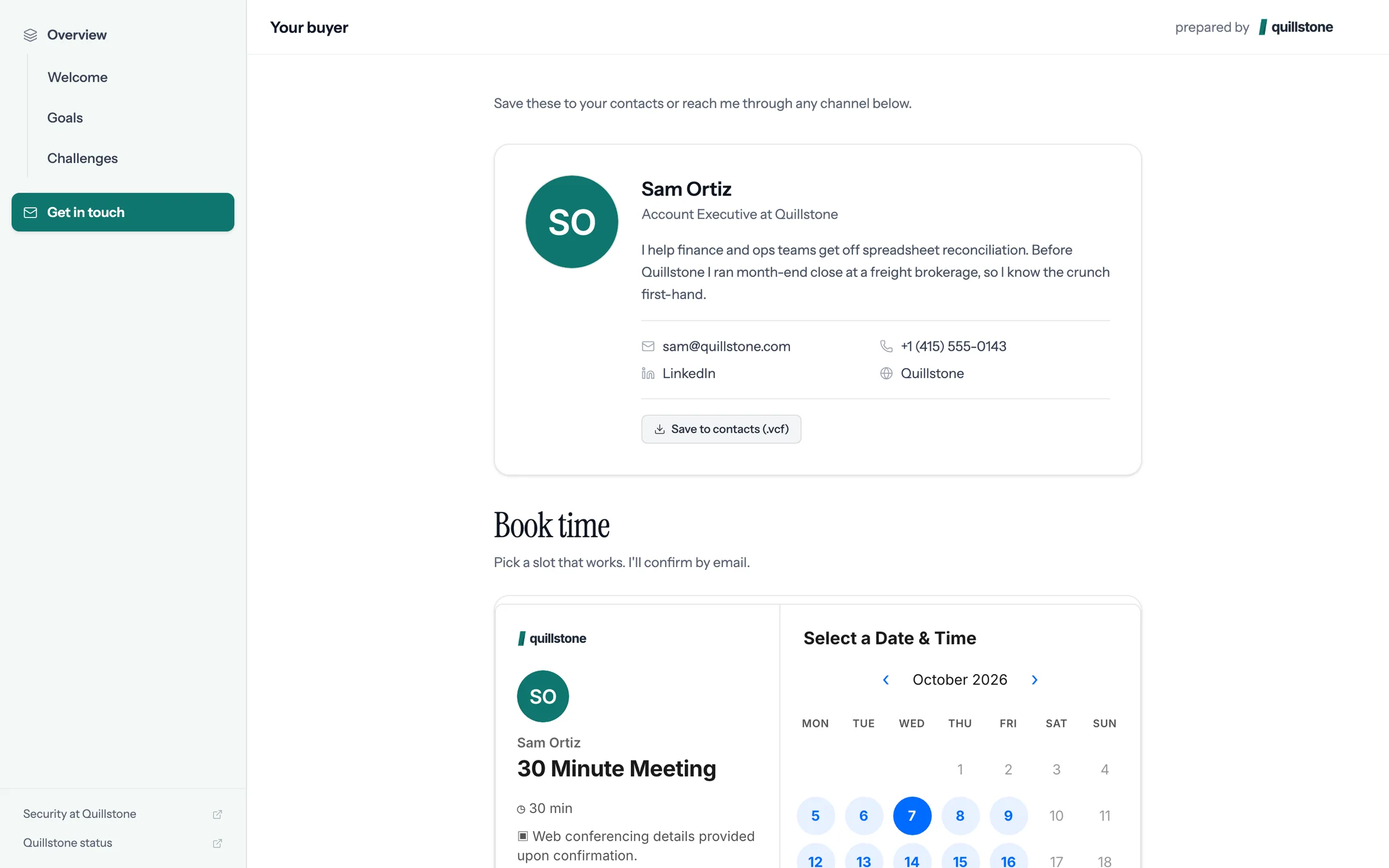Choose October 9 on the calendar
1389x868 pixels.
click(1008, 815)
